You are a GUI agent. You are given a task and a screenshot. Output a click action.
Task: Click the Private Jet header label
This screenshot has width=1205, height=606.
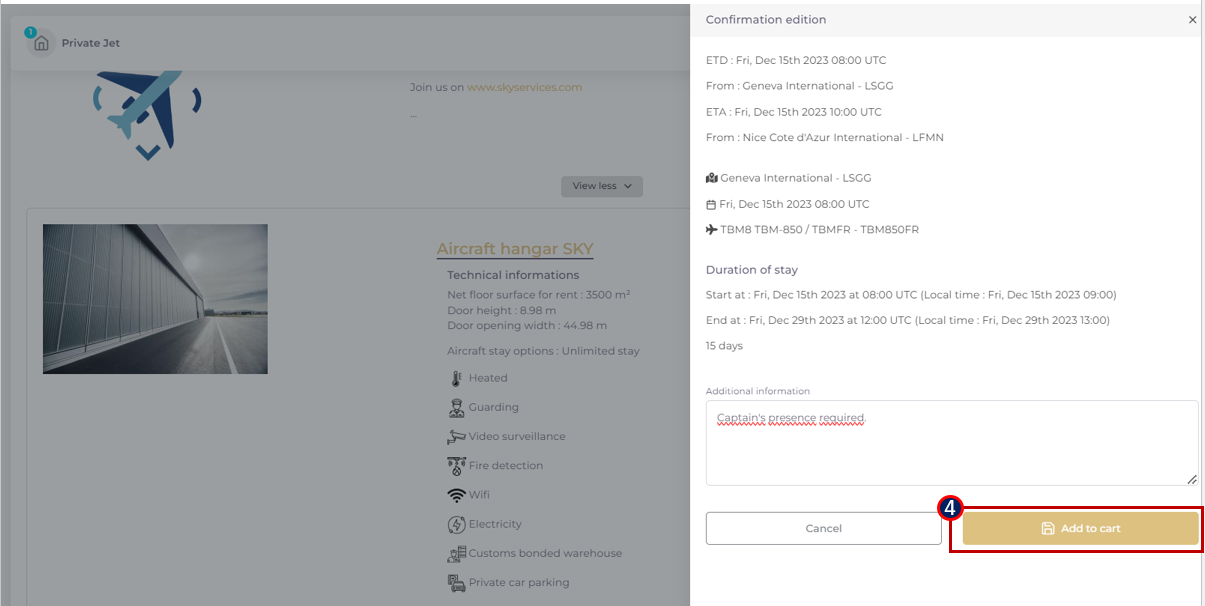coord(91,43)
